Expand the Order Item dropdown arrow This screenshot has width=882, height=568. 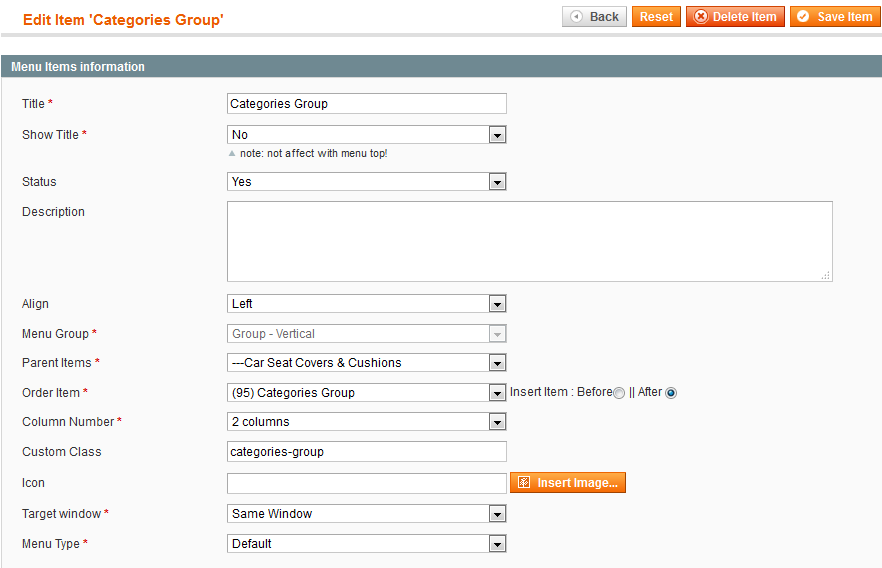[497, 393]
